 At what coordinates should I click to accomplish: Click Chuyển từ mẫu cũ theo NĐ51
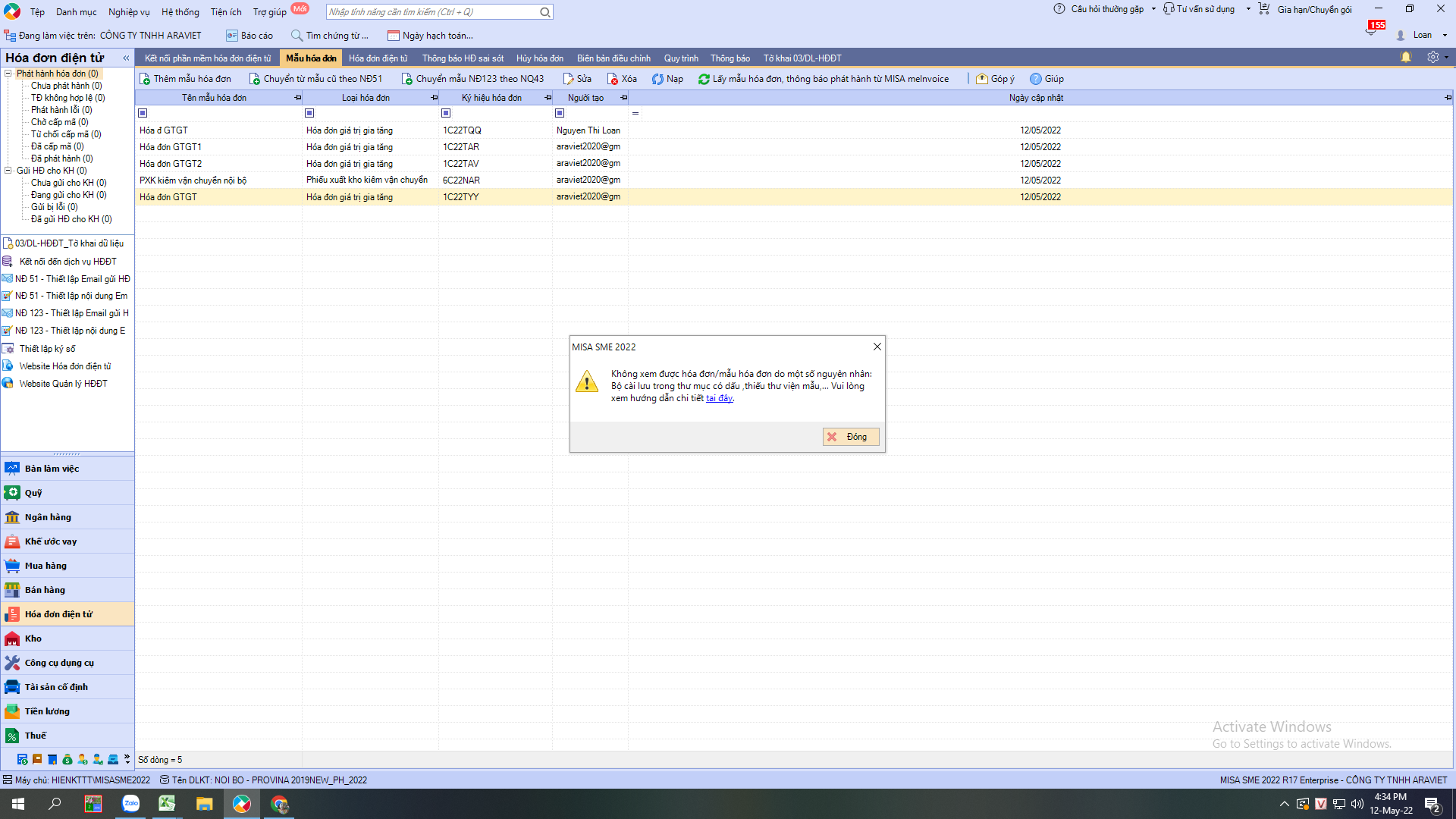315,79
